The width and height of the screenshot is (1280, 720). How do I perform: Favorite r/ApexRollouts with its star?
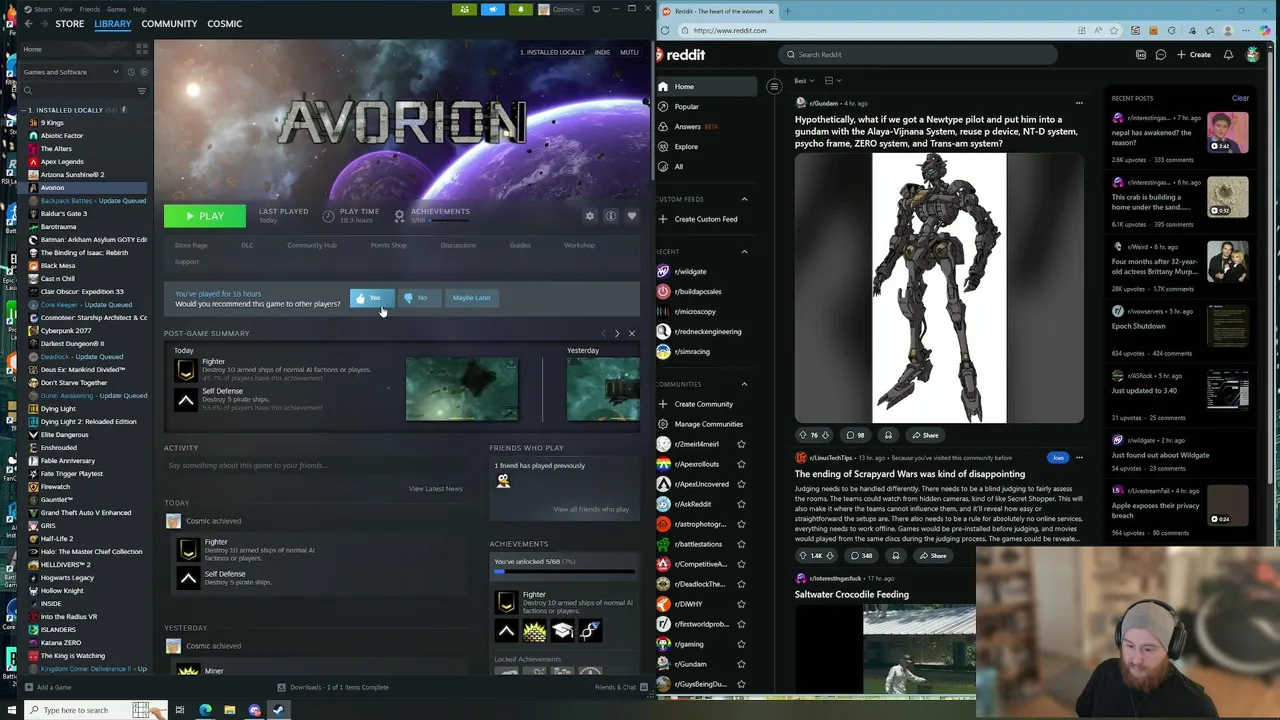[x=741, y=464]
